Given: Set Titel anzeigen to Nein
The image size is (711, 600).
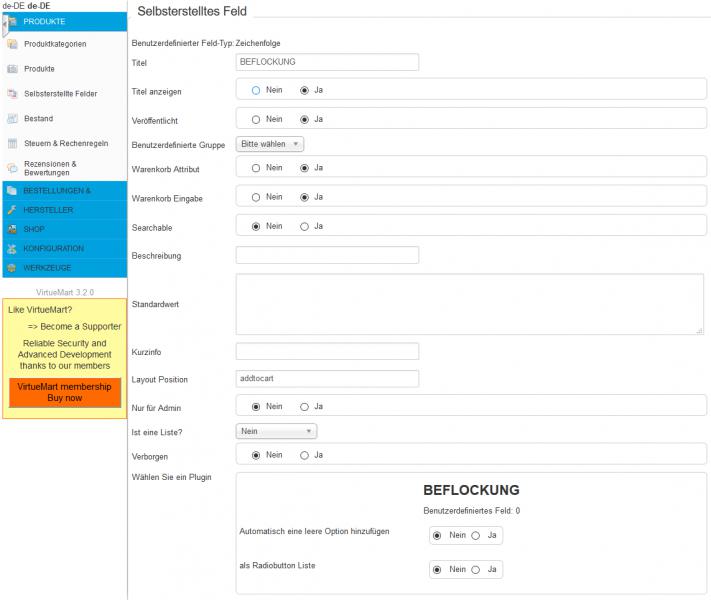Looking at the screenshot, I should coord(256,90).
